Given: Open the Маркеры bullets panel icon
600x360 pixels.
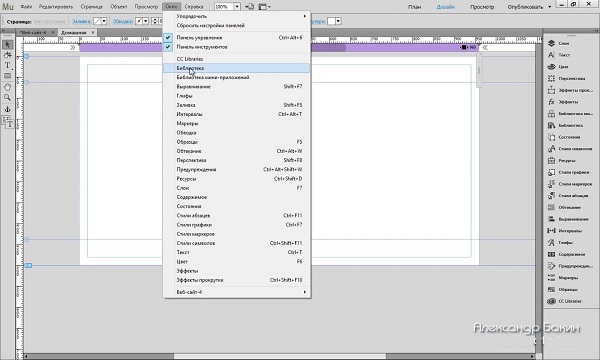Looking at the screenshot, I should tap(551, 278).
